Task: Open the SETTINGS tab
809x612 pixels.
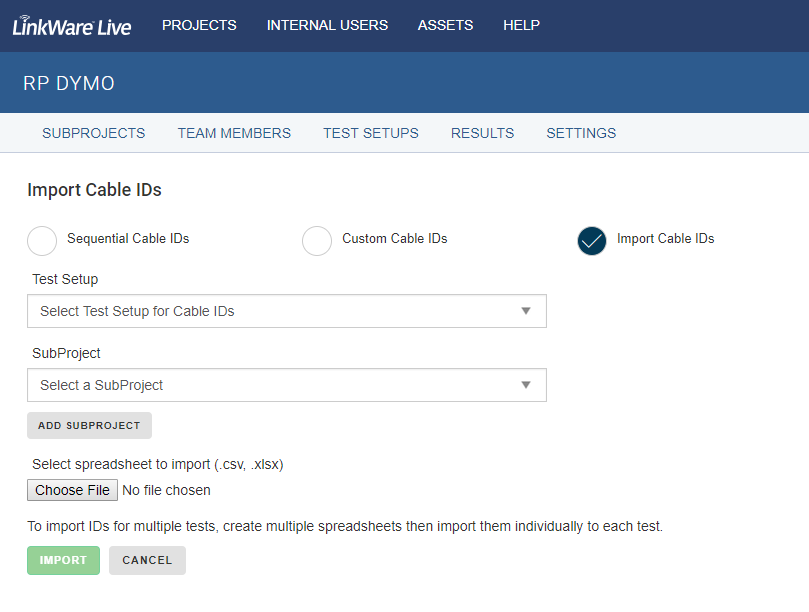Action: pos(581,133)
